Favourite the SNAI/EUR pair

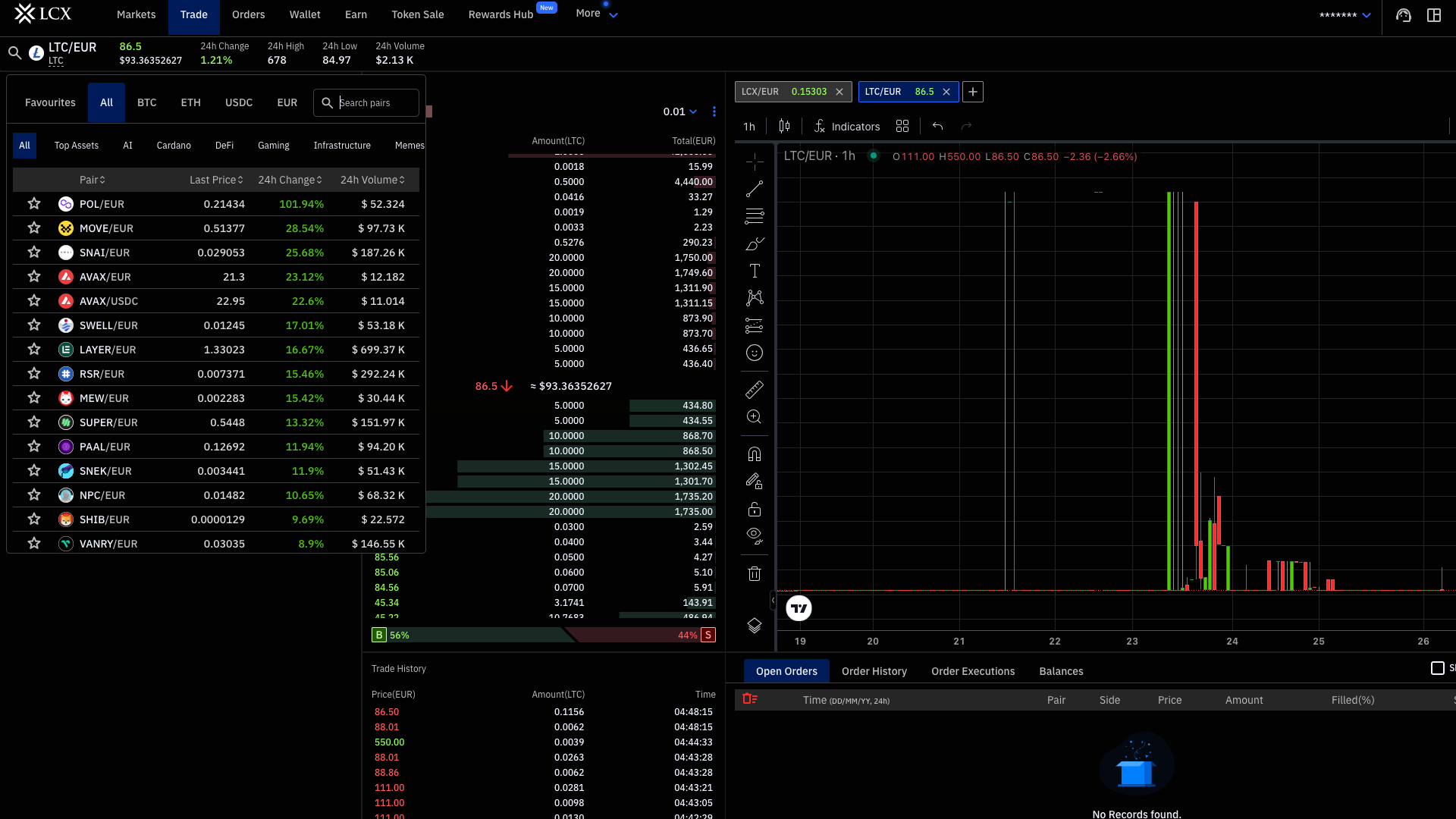click(34, 253)
